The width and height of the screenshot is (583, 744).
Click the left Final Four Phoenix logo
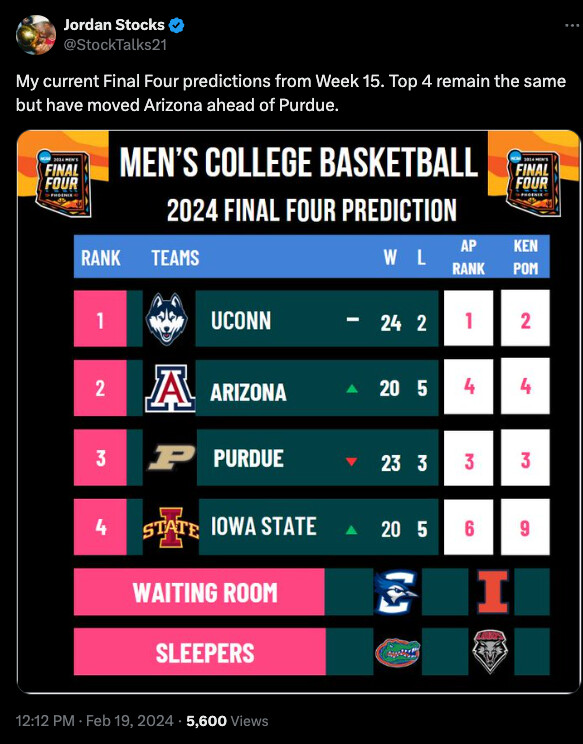click(x=64, y=183)
